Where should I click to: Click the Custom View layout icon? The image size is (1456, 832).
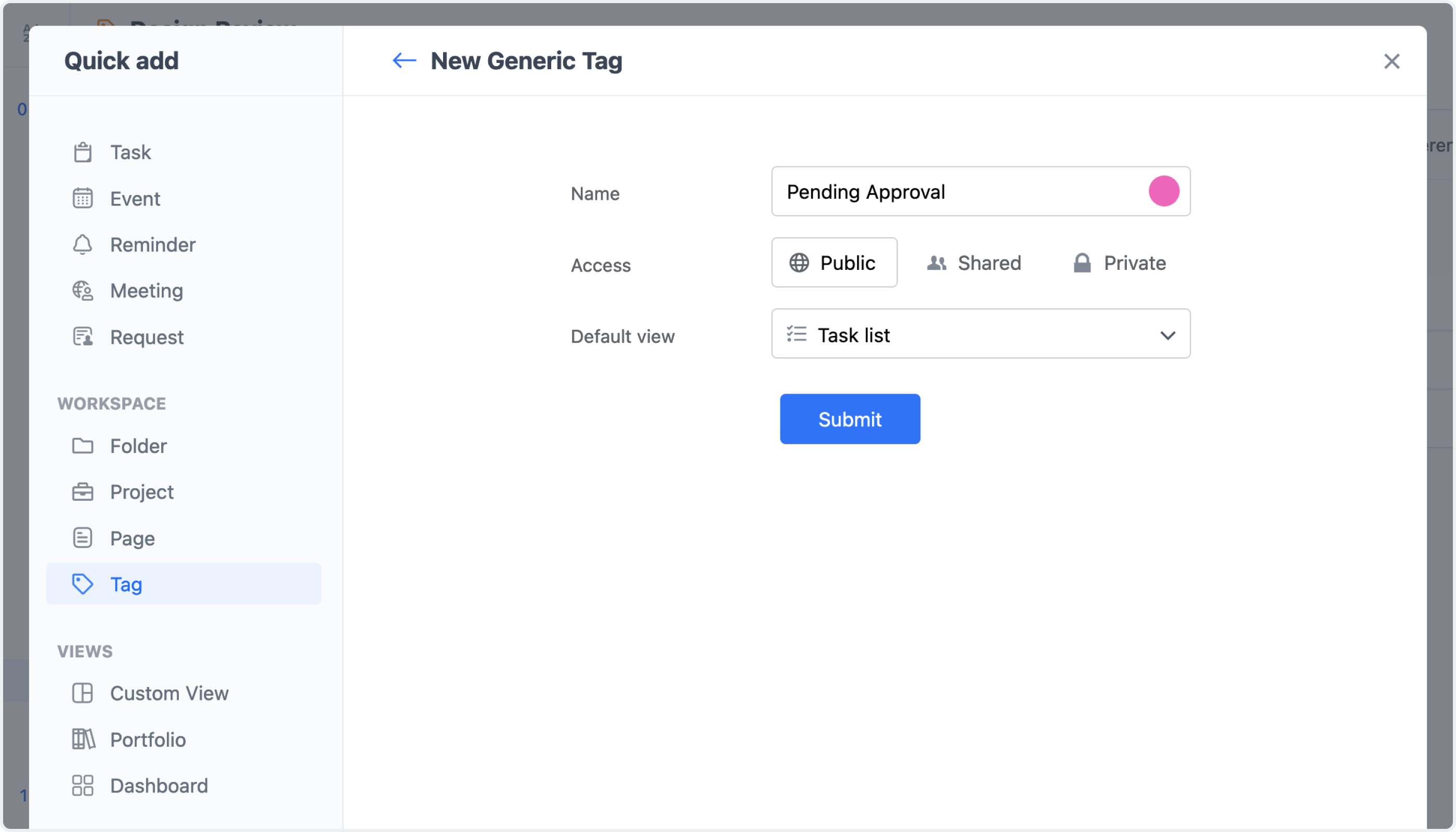point(83,693)
